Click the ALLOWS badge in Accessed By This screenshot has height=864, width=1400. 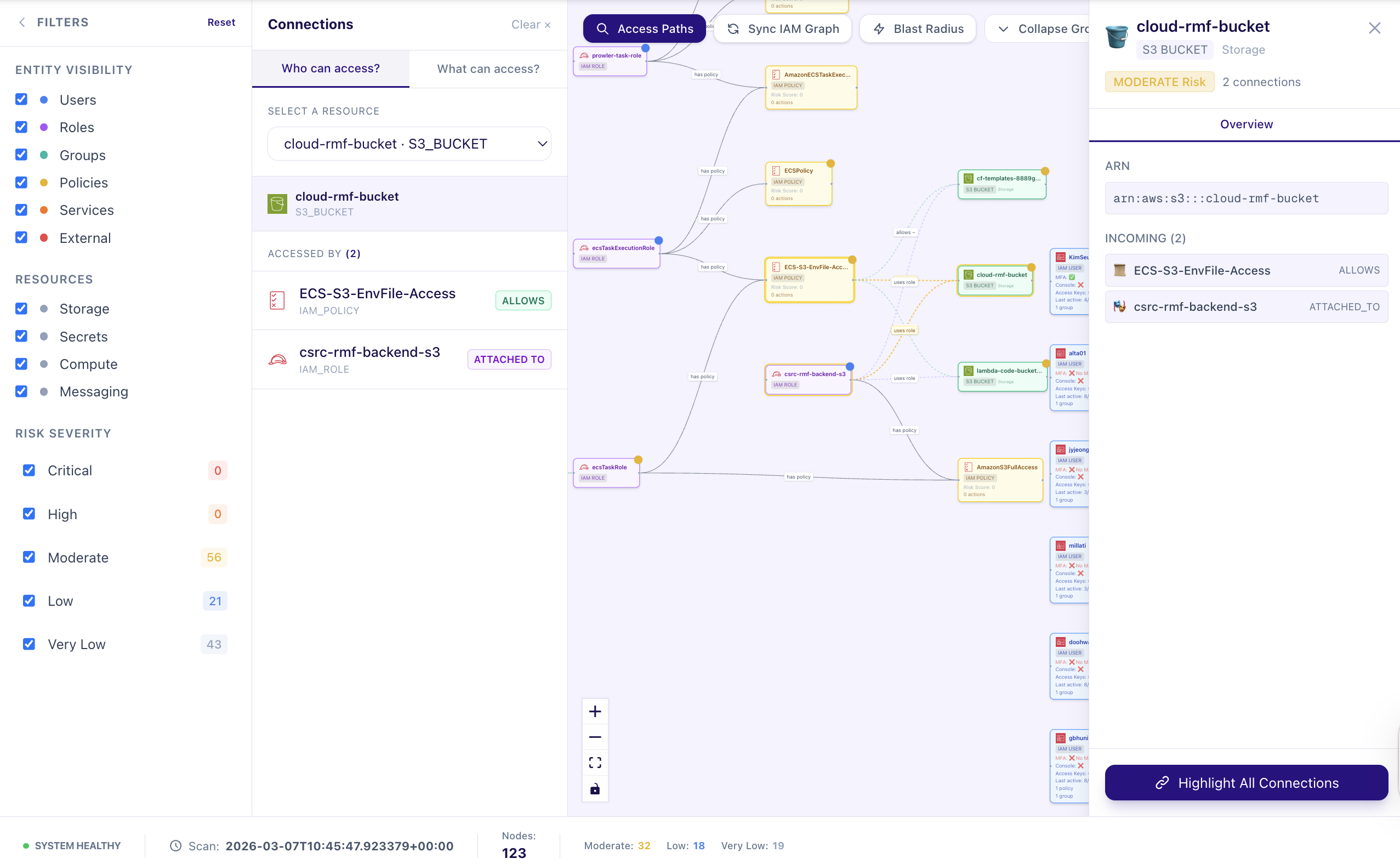click(x=522, y=300)
